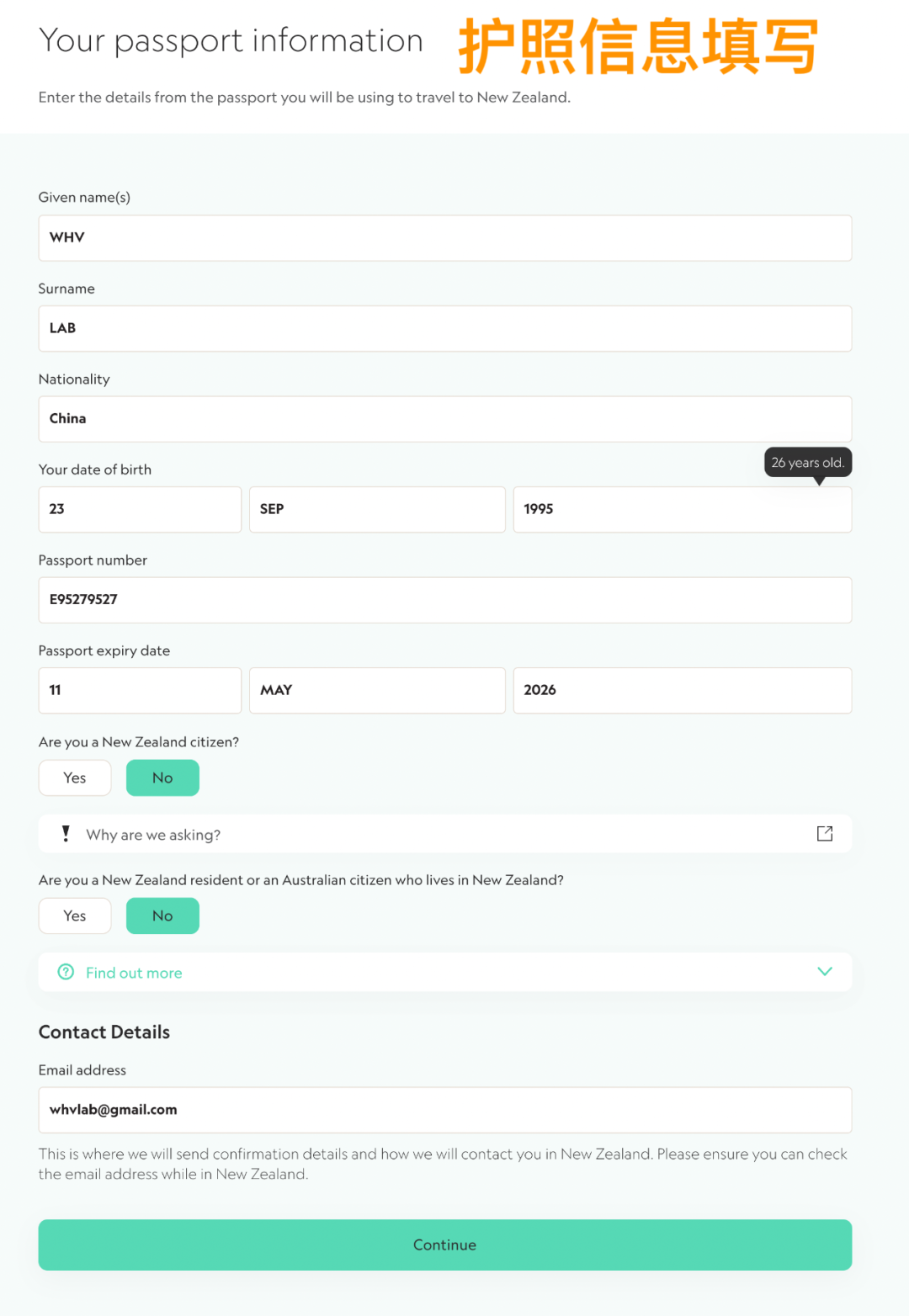This screenshot has width=909, height=1316.
Task: Click the Email address input
Action: point(444,1110)
